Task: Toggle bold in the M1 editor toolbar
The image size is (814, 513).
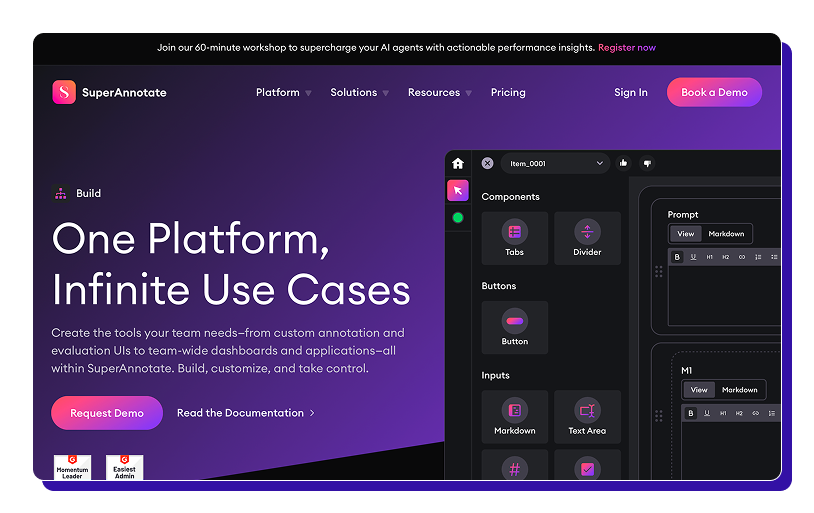Action: (x=690, y=413)
